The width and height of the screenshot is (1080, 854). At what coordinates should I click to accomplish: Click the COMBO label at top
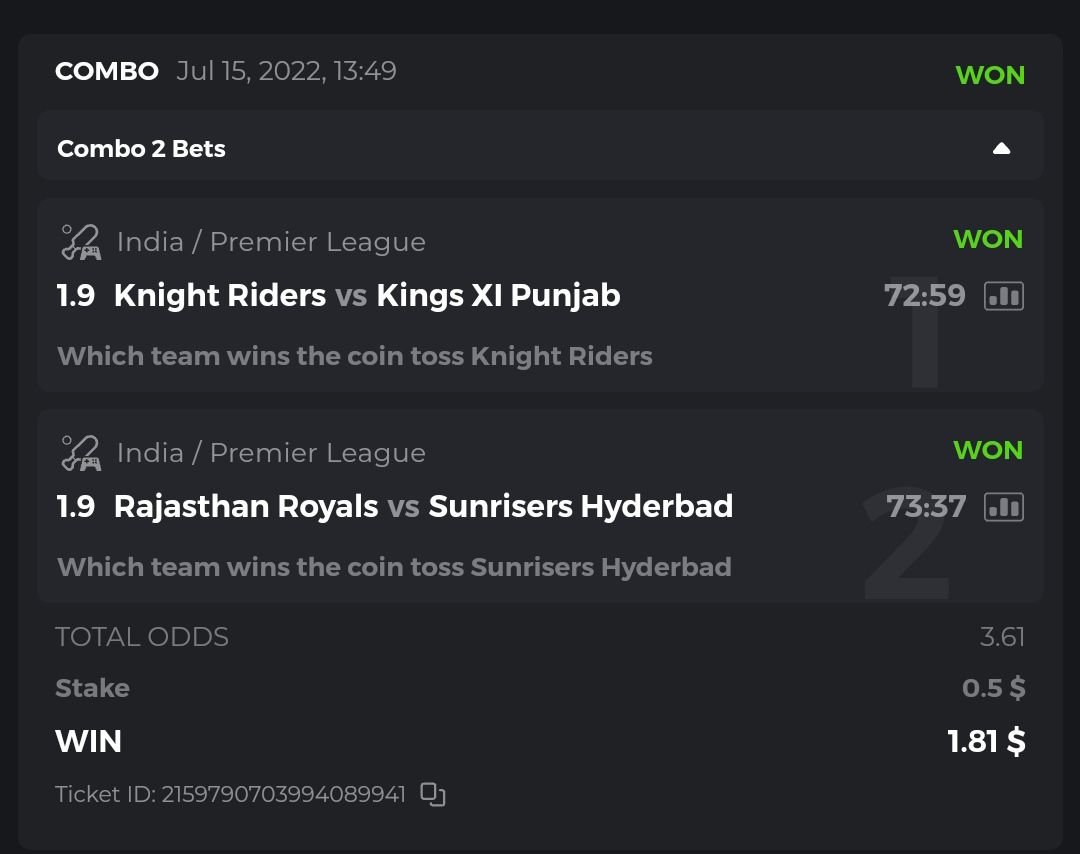(x=106, y=72)
